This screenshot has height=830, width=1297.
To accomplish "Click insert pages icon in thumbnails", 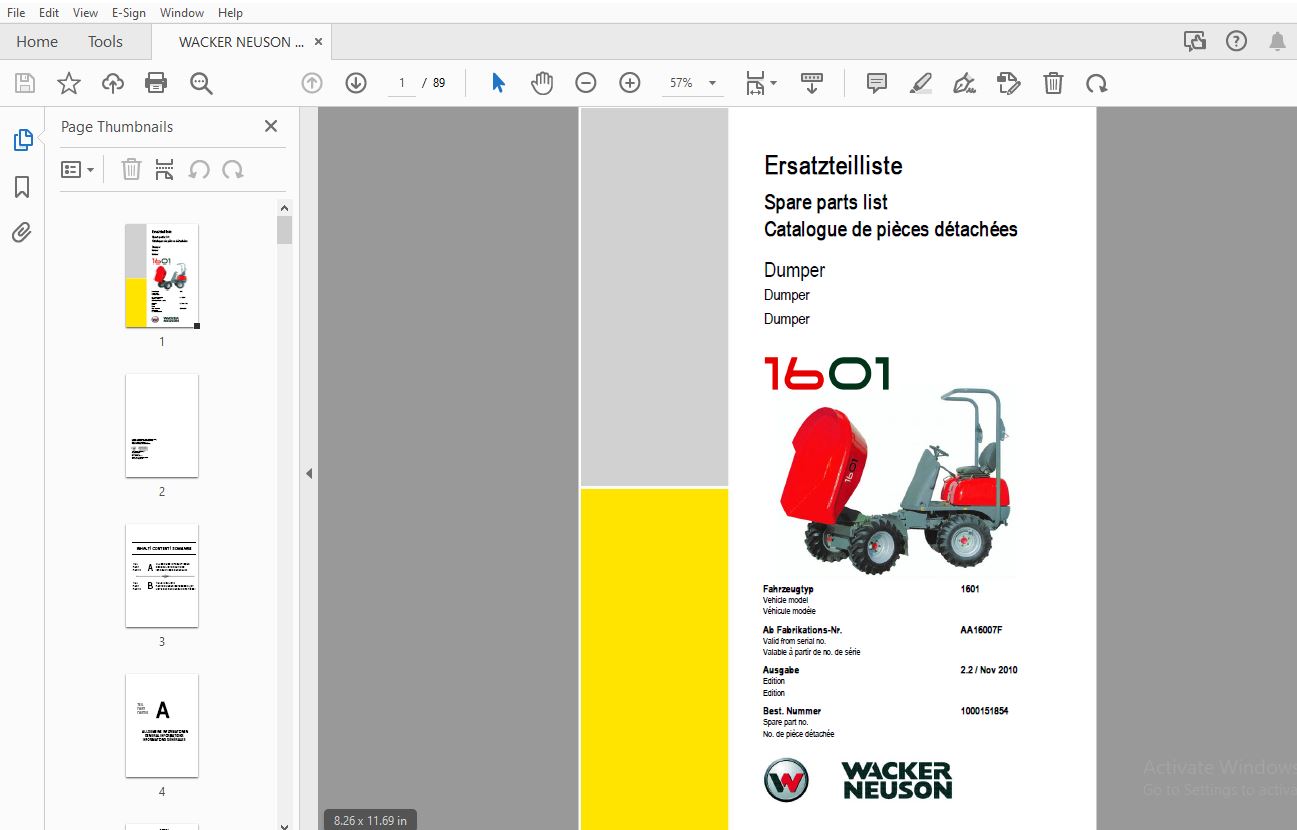I will pos(165,169).
